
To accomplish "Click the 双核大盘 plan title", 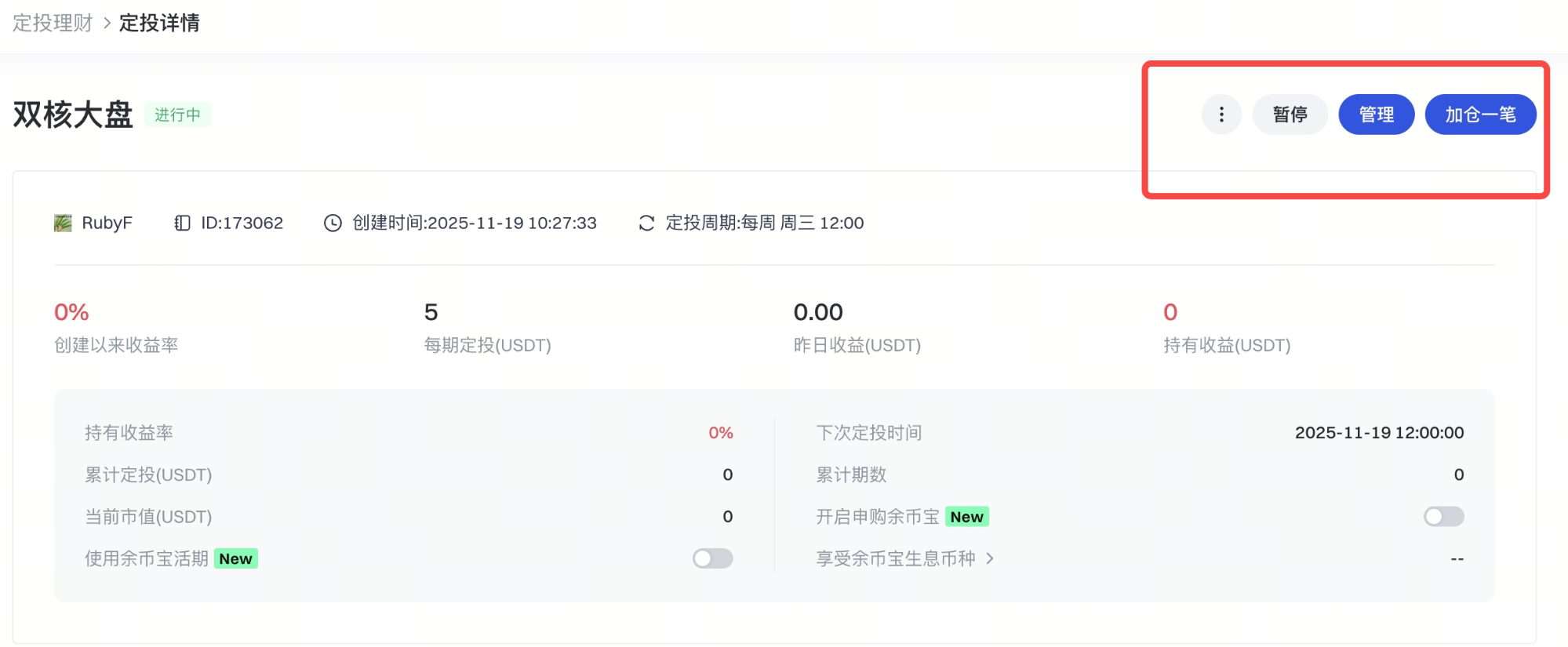I will (73, 114).
